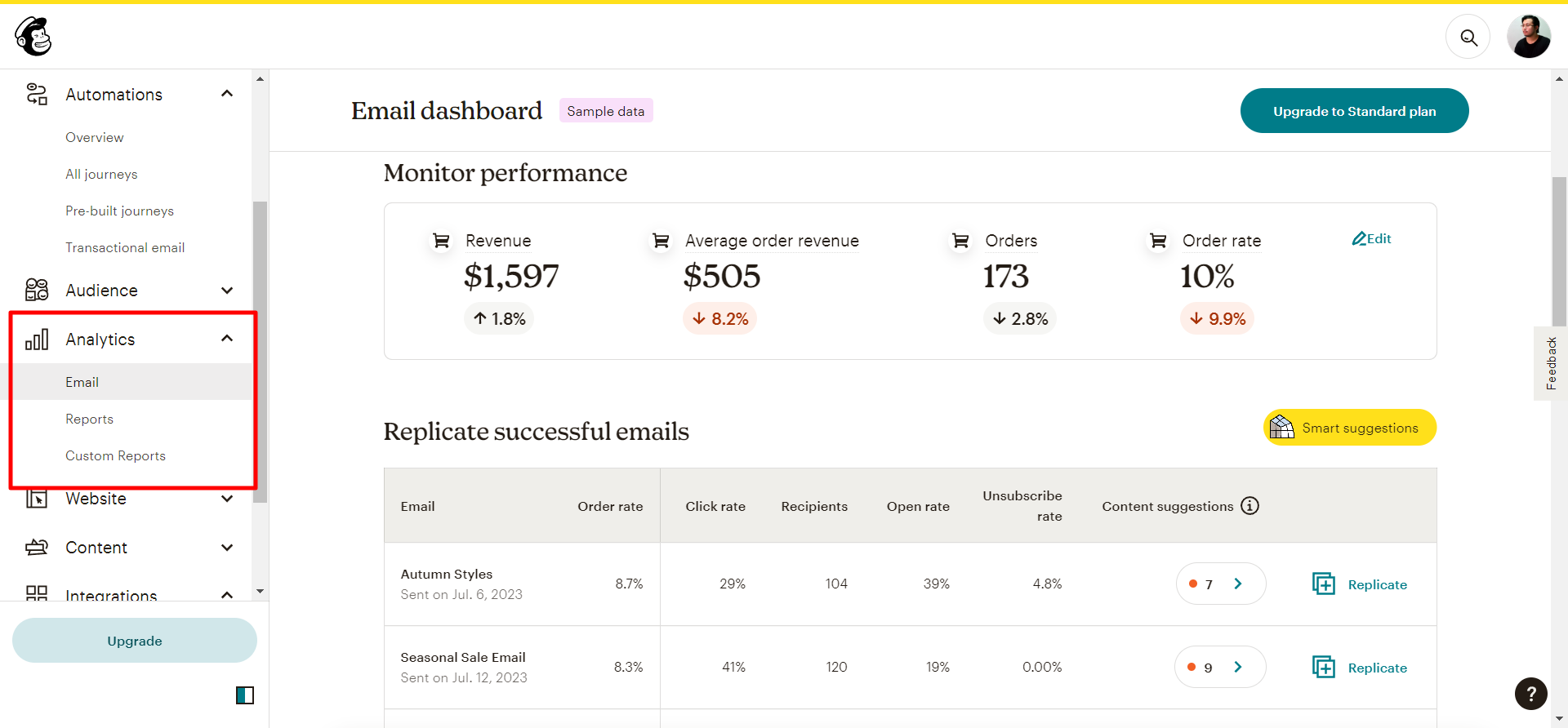Expand the Content section chevron
Screen dimensions: 1568x728
[227, 548]
